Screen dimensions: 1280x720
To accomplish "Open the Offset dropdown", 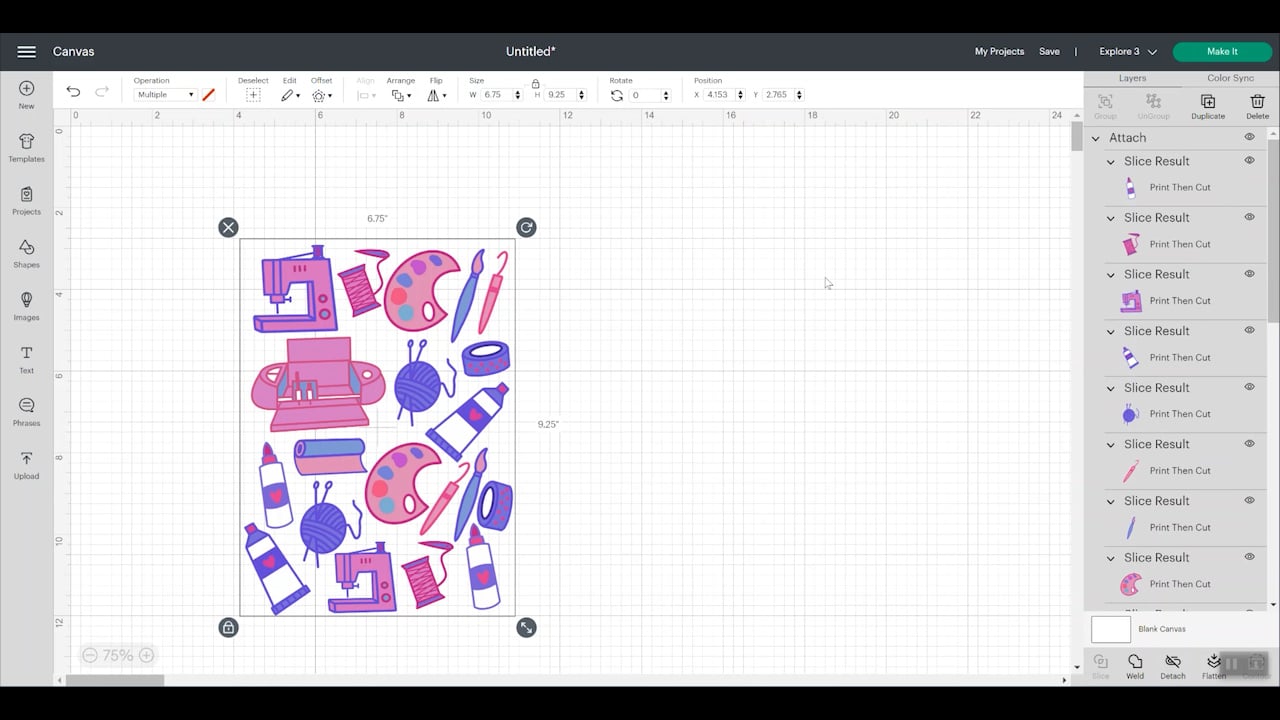I will pos(321,95).
